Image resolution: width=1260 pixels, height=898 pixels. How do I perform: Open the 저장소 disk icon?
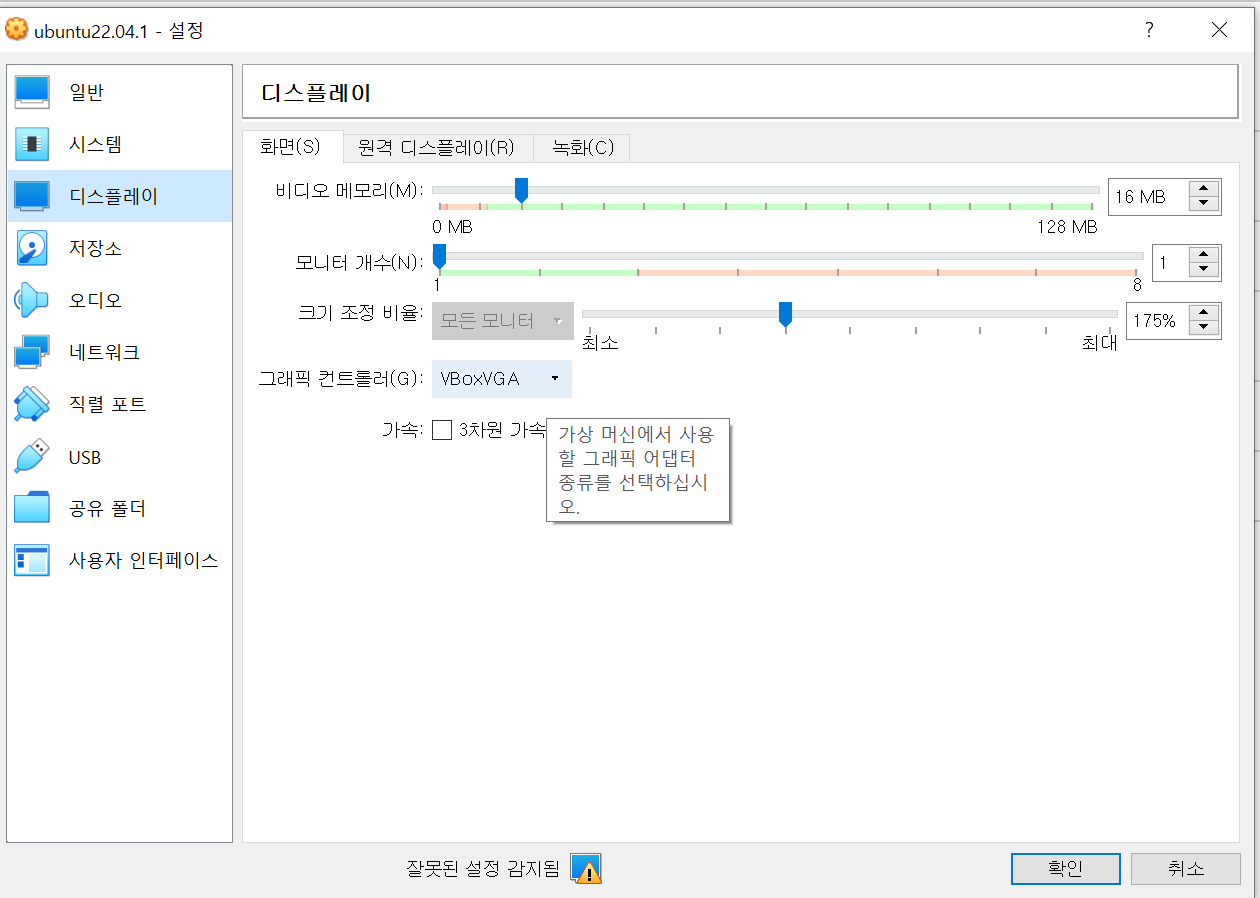32,248
